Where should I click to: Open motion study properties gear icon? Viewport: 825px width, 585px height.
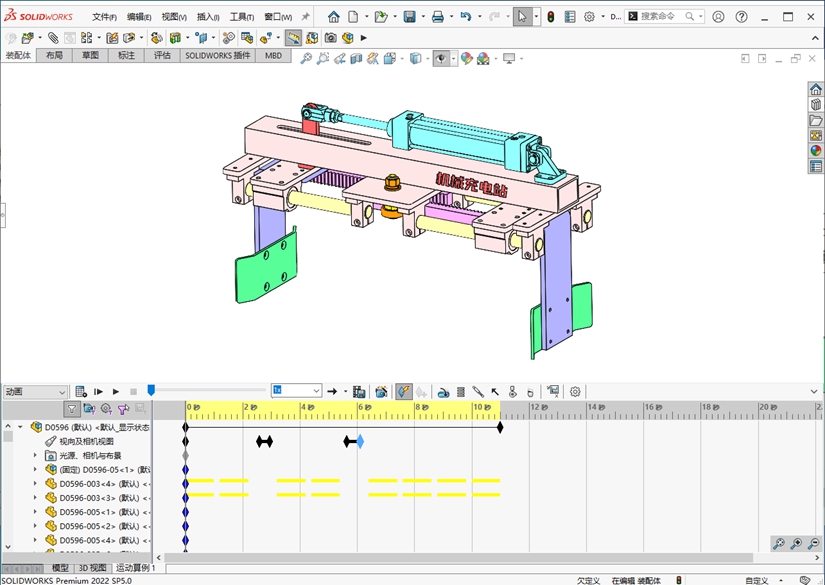(x=575, y=391)
